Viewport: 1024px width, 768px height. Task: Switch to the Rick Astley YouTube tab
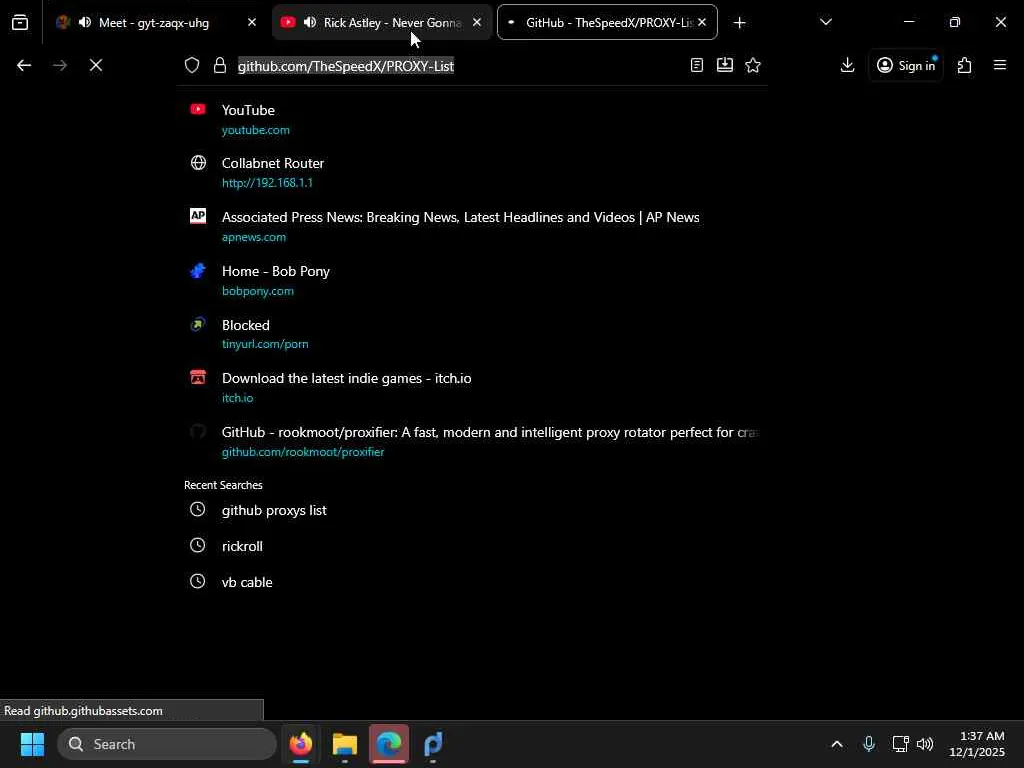pos(382,23)
